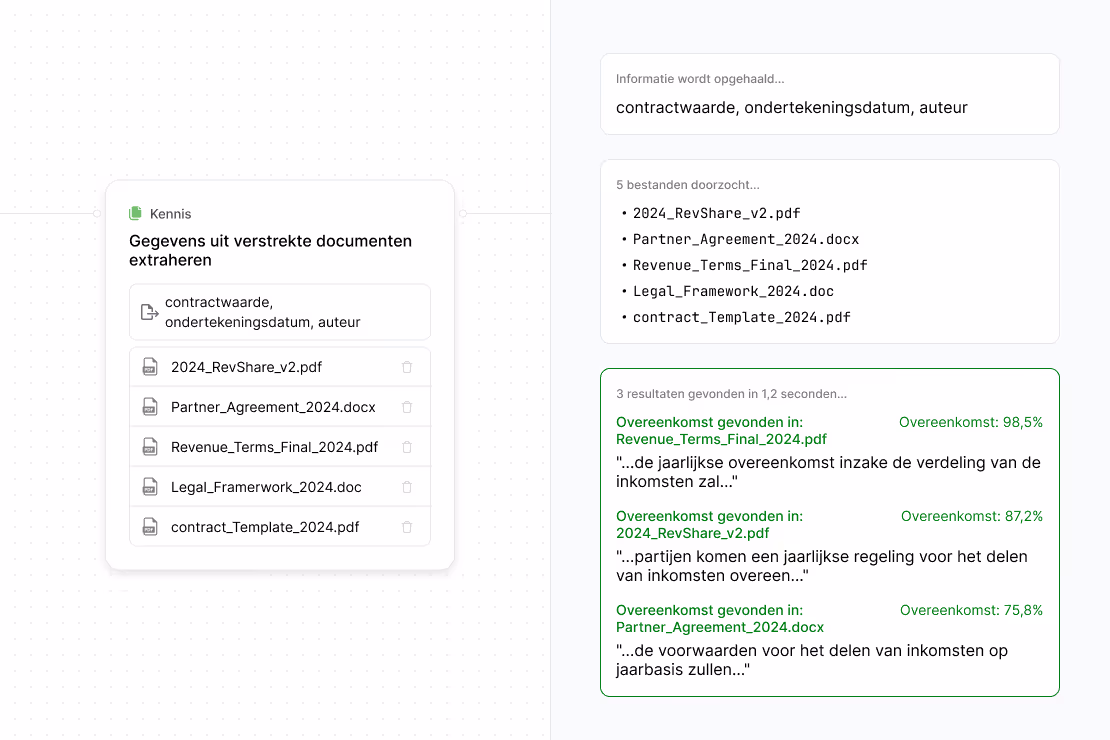
Task: Click the connector port on the node's right edge
Action: pos(461,213)
